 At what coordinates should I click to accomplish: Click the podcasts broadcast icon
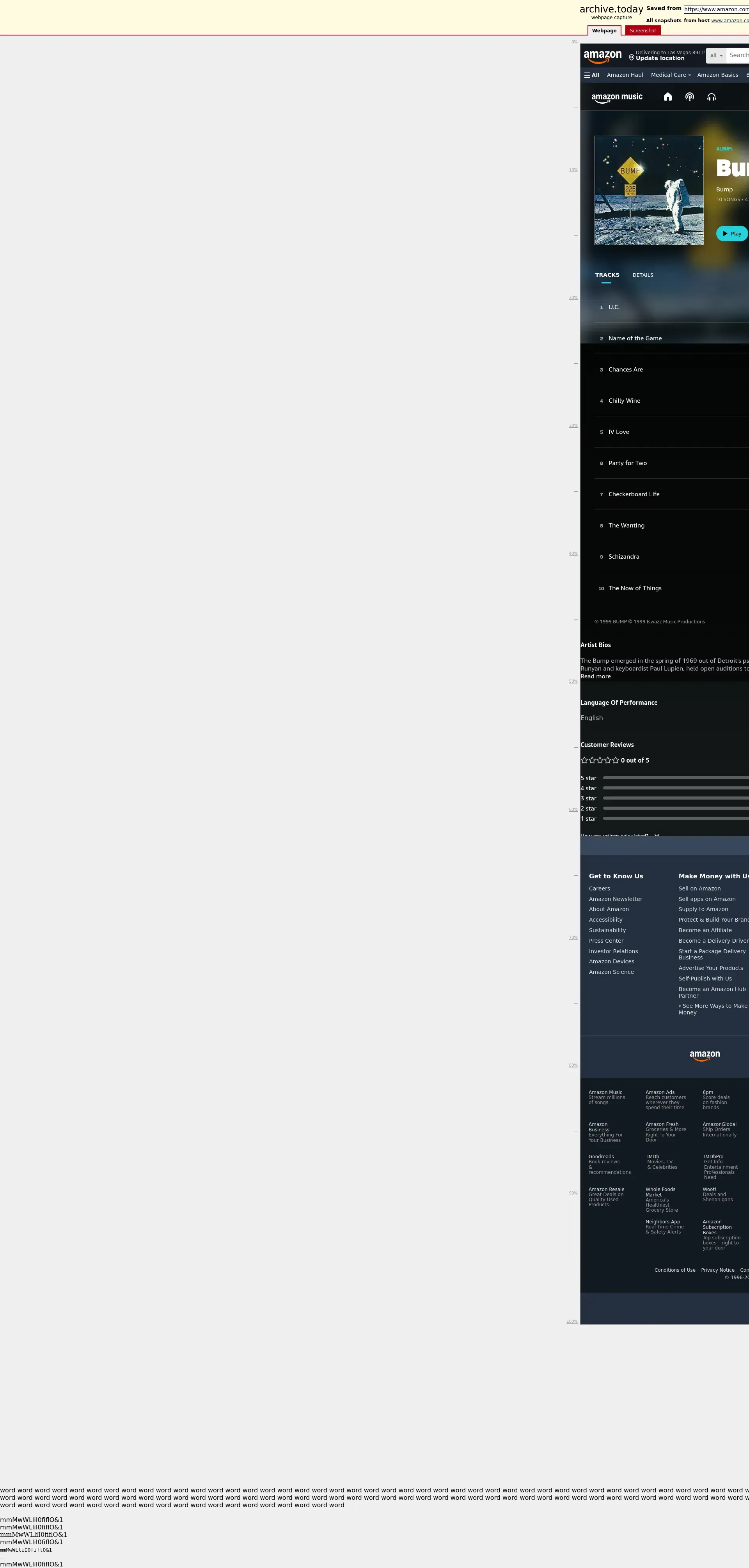[x=689, y=97]
